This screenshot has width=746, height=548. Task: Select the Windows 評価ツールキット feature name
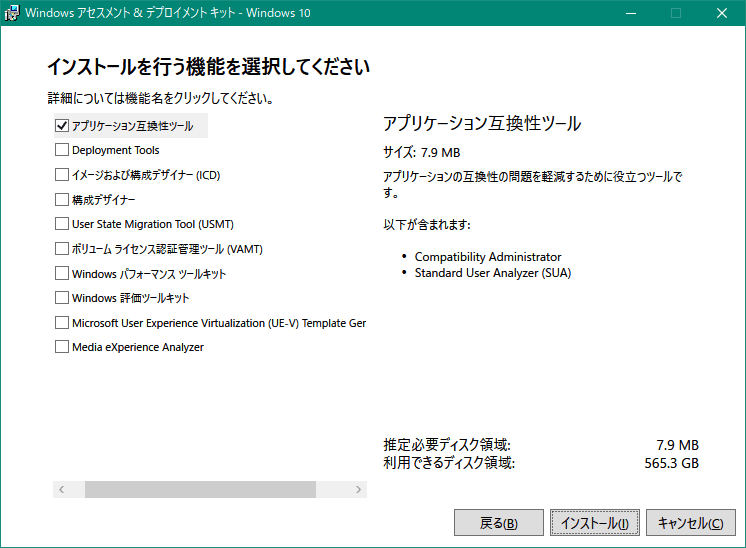coord(130,298)
